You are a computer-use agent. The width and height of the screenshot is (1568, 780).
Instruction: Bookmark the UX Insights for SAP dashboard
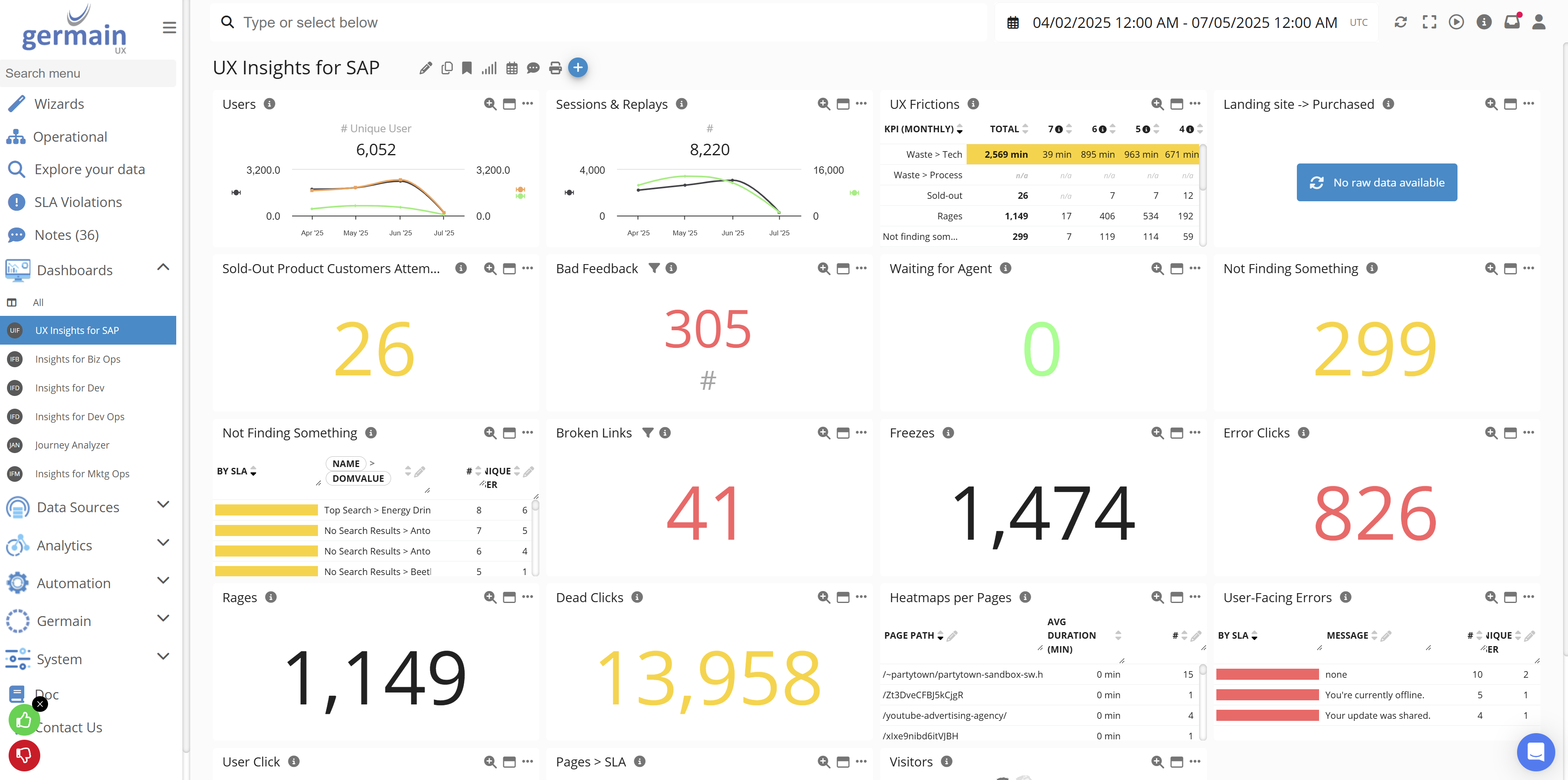click(467, 68)
